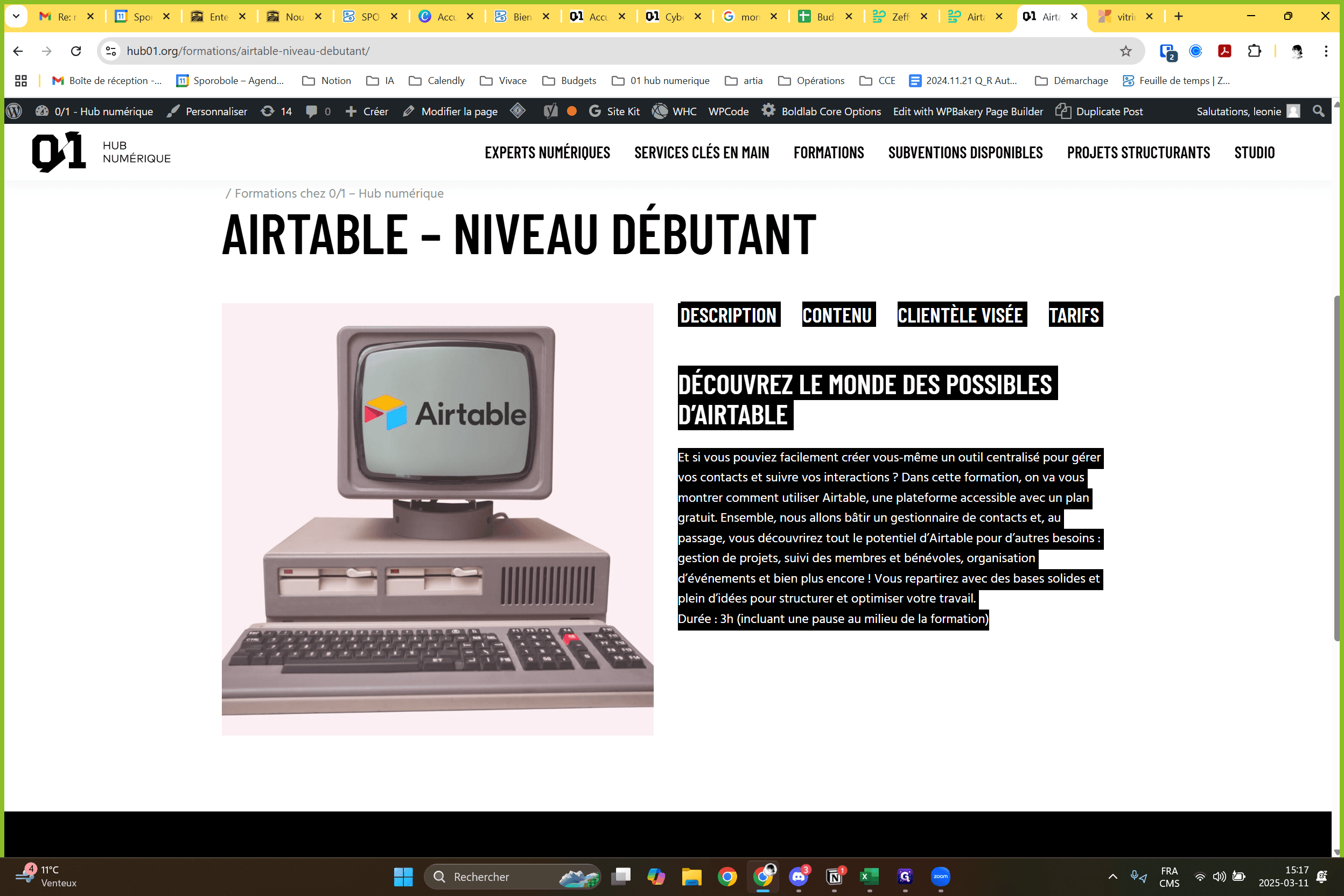Open the Démarchage bookmarks folder
Viewport: 1344px width, 896px height.
pyautogui.click(x=1071, y=81)
